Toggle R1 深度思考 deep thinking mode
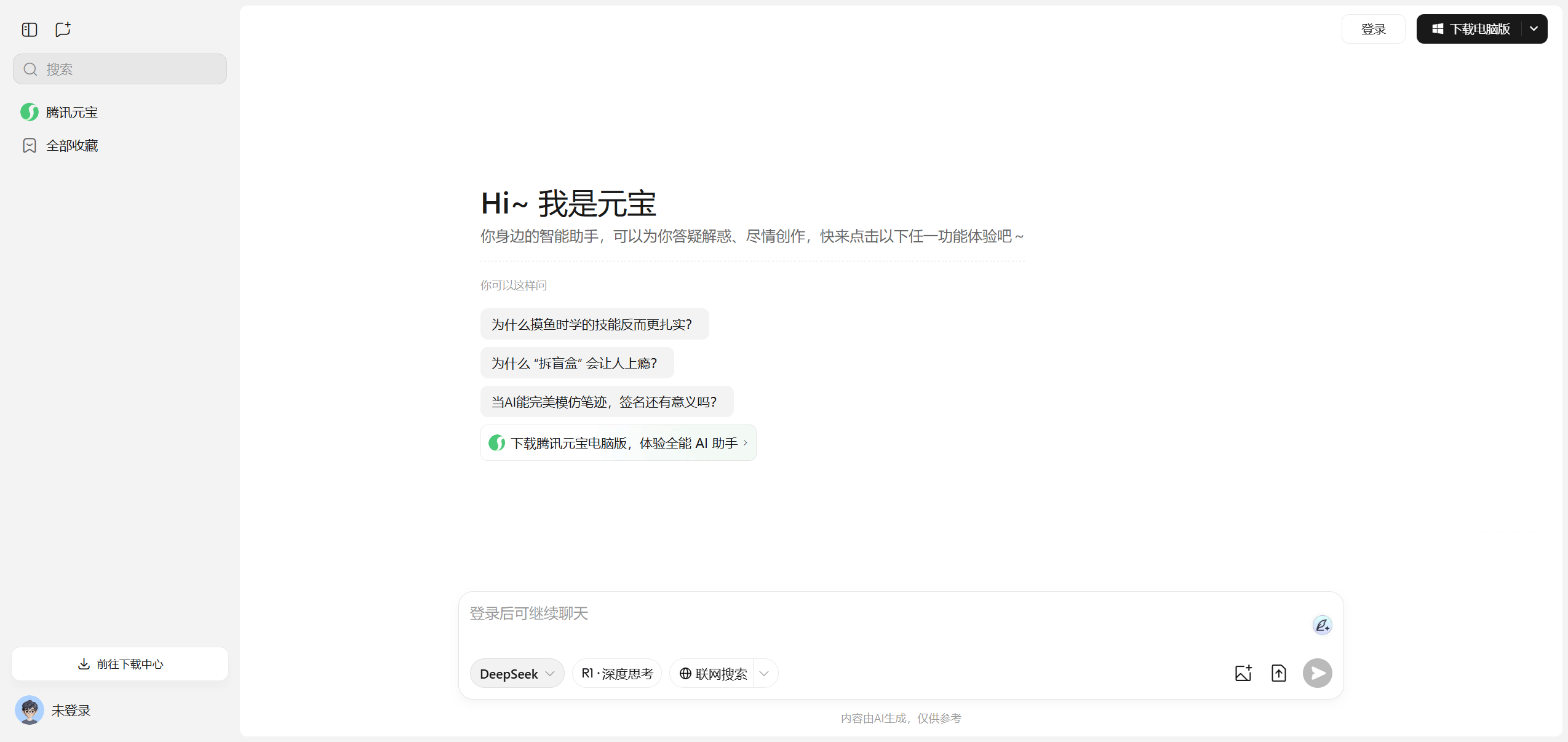 click(x=617, y=673)
